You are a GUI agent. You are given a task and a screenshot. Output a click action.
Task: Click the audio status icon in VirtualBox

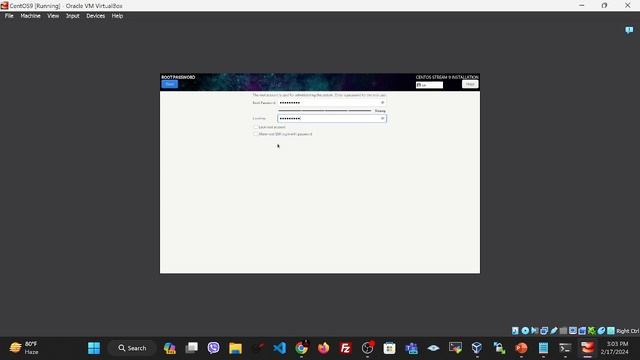(534, 331)
